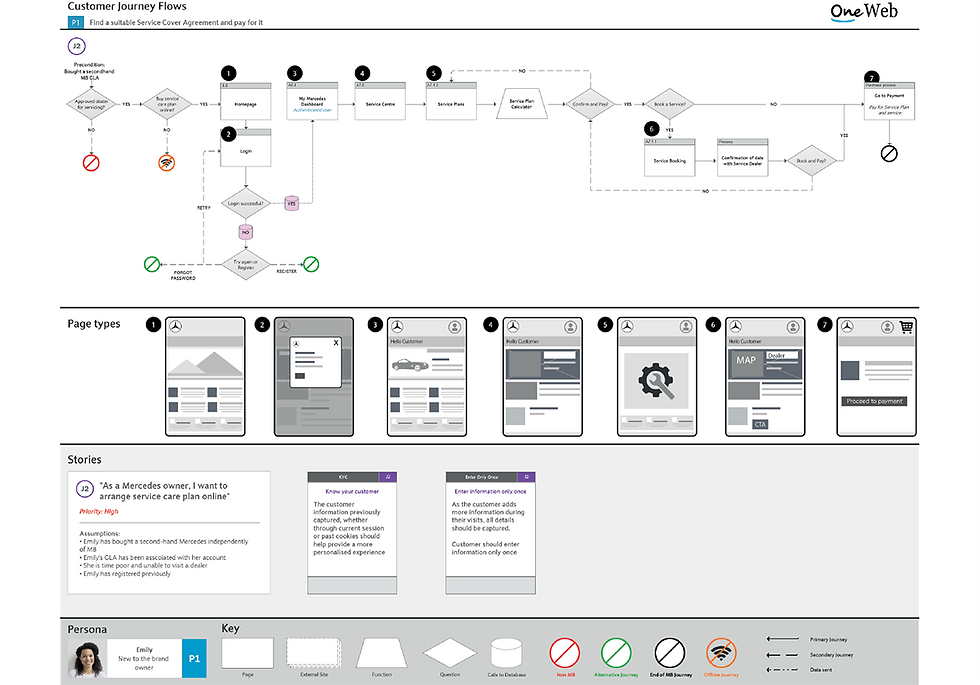Click the Calls to Database cylinder icon in Key
980x685 pixels.
coord(505,652)
